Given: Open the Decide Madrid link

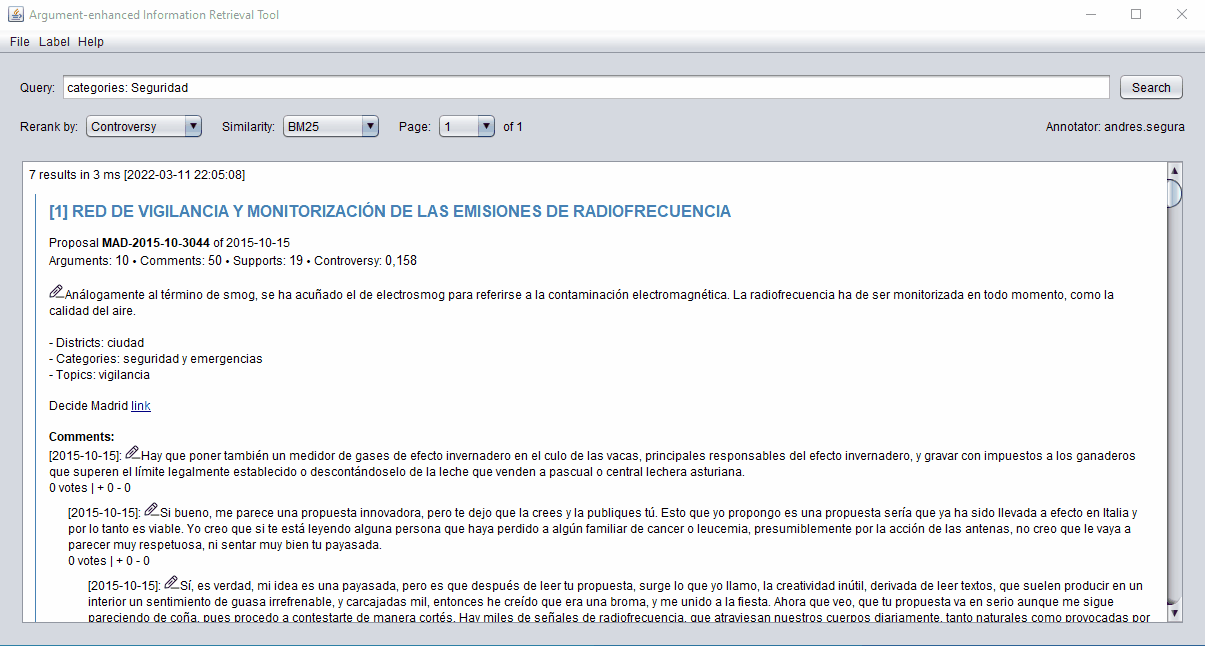Looking at the screenshot, I should [141, 406].
